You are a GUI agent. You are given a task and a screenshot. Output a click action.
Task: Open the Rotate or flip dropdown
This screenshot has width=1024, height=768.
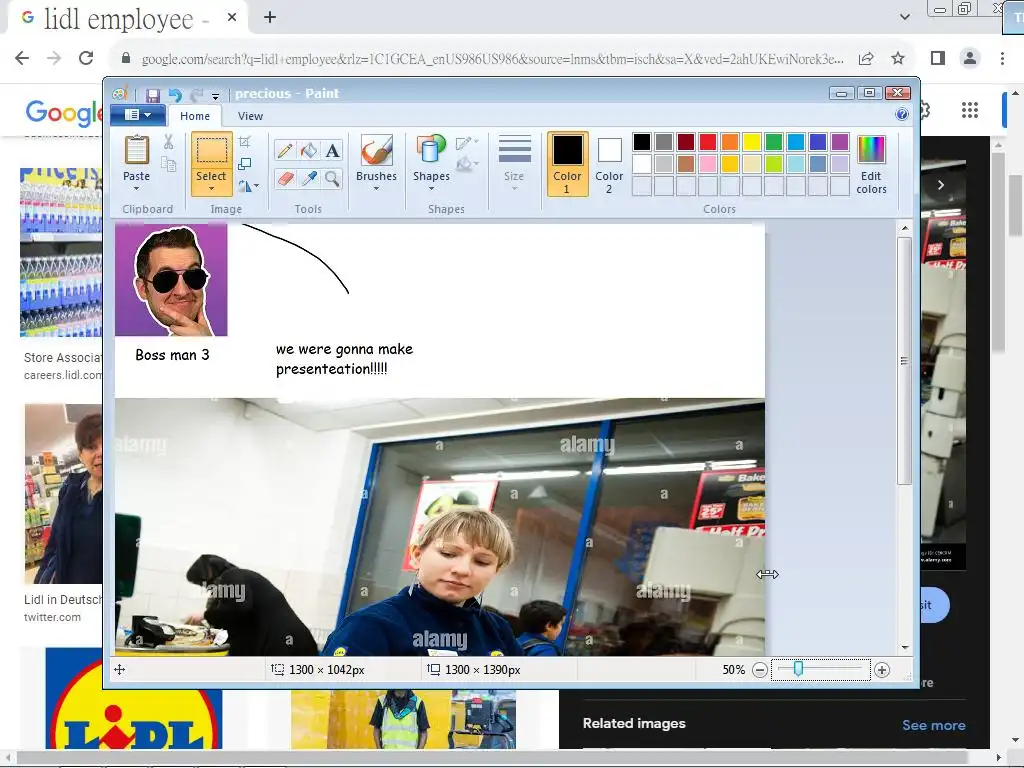tap(248, 186)
